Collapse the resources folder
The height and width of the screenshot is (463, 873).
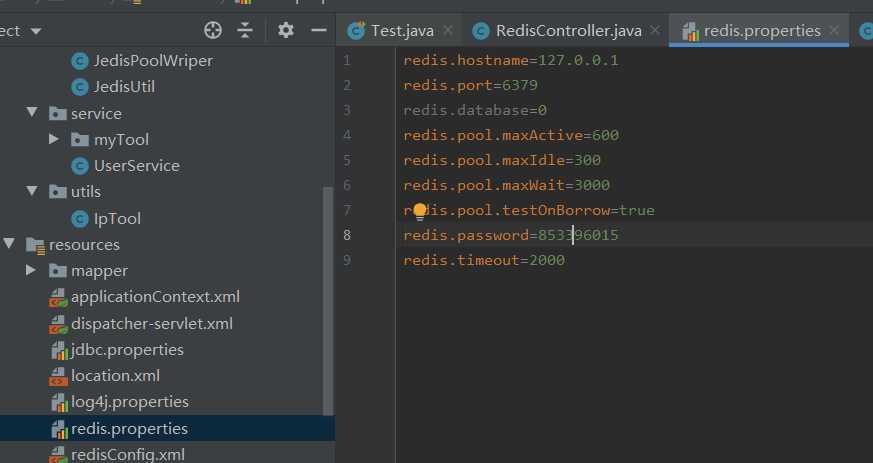point(10,245)
